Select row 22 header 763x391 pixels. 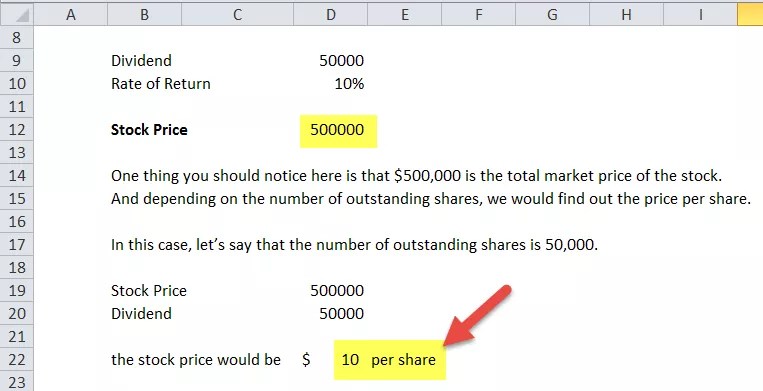(x=17, y=359)
